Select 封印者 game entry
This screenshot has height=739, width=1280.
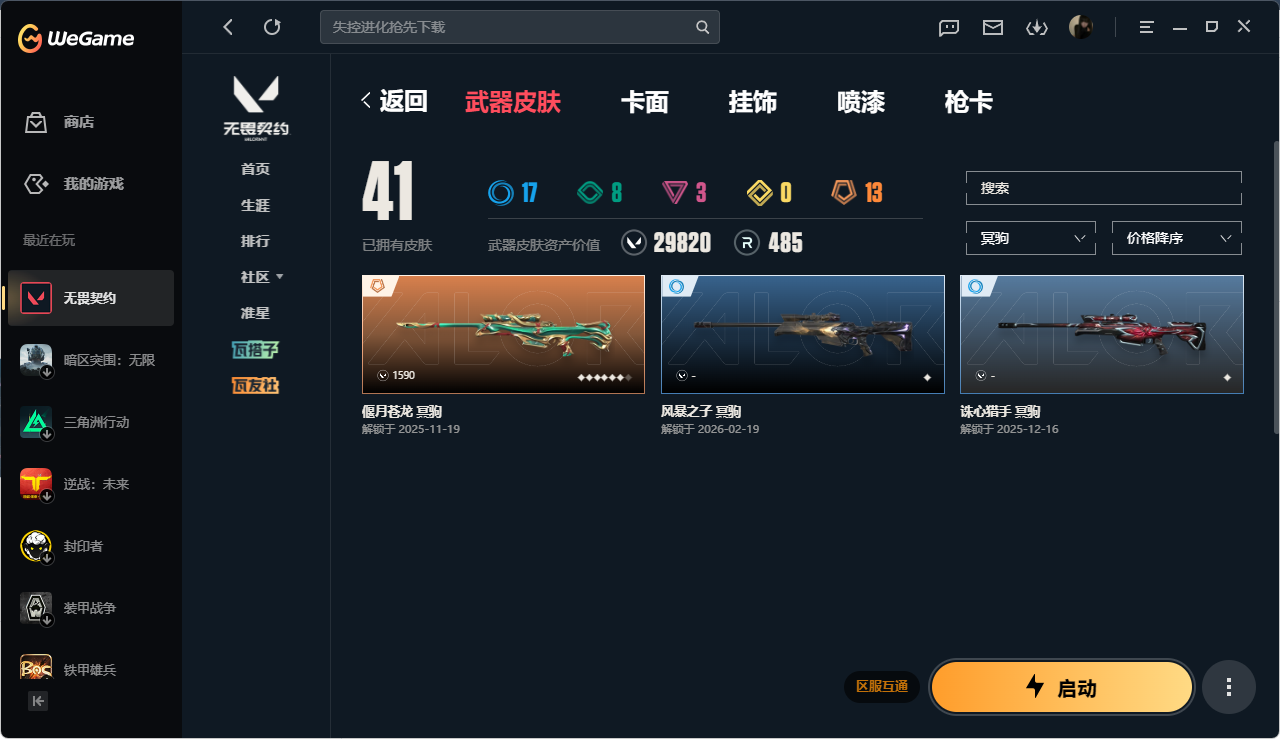tap(91, 546)
